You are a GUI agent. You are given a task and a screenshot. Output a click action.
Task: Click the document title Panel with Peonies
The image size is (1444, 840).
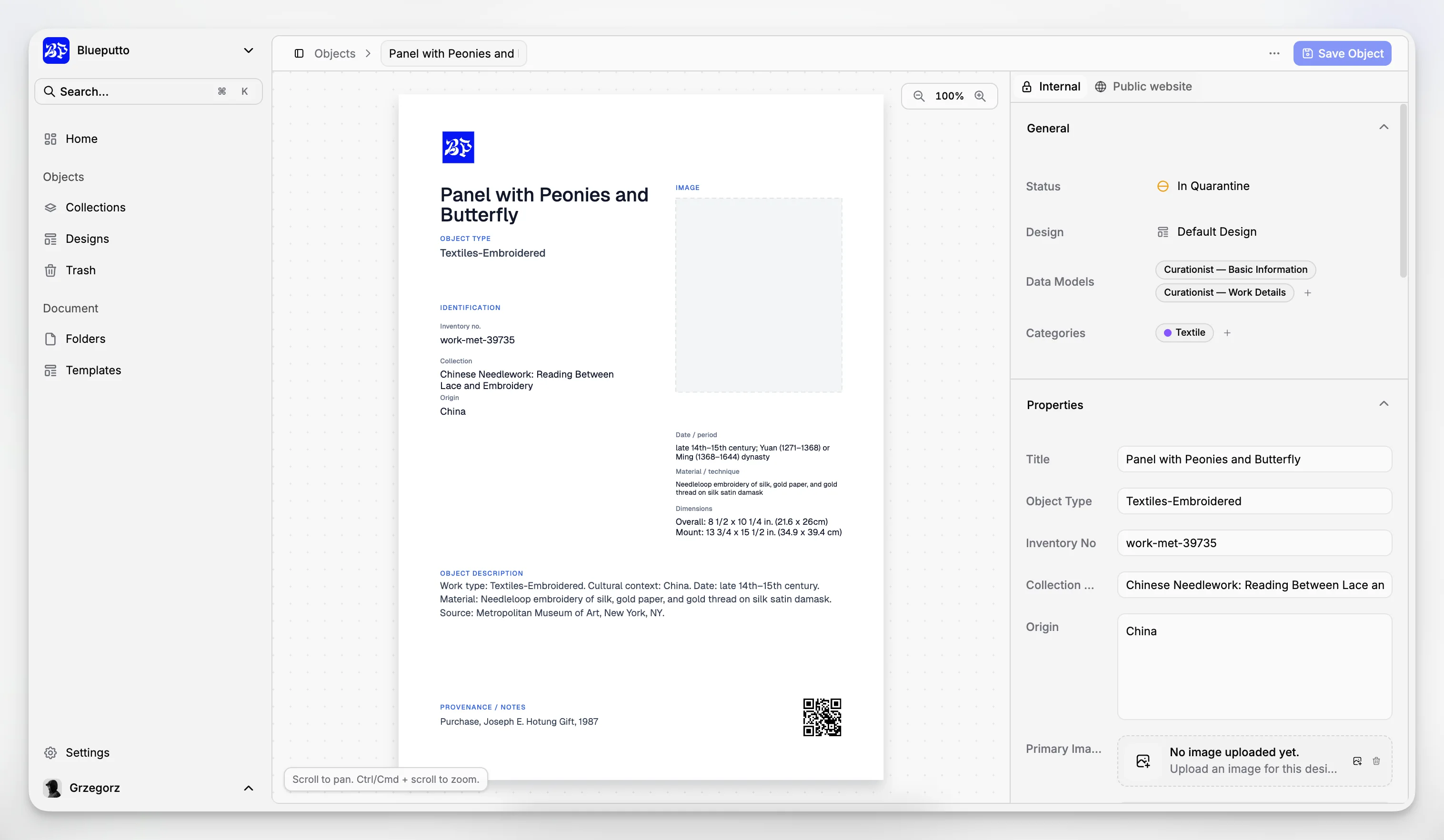(544, 205)
